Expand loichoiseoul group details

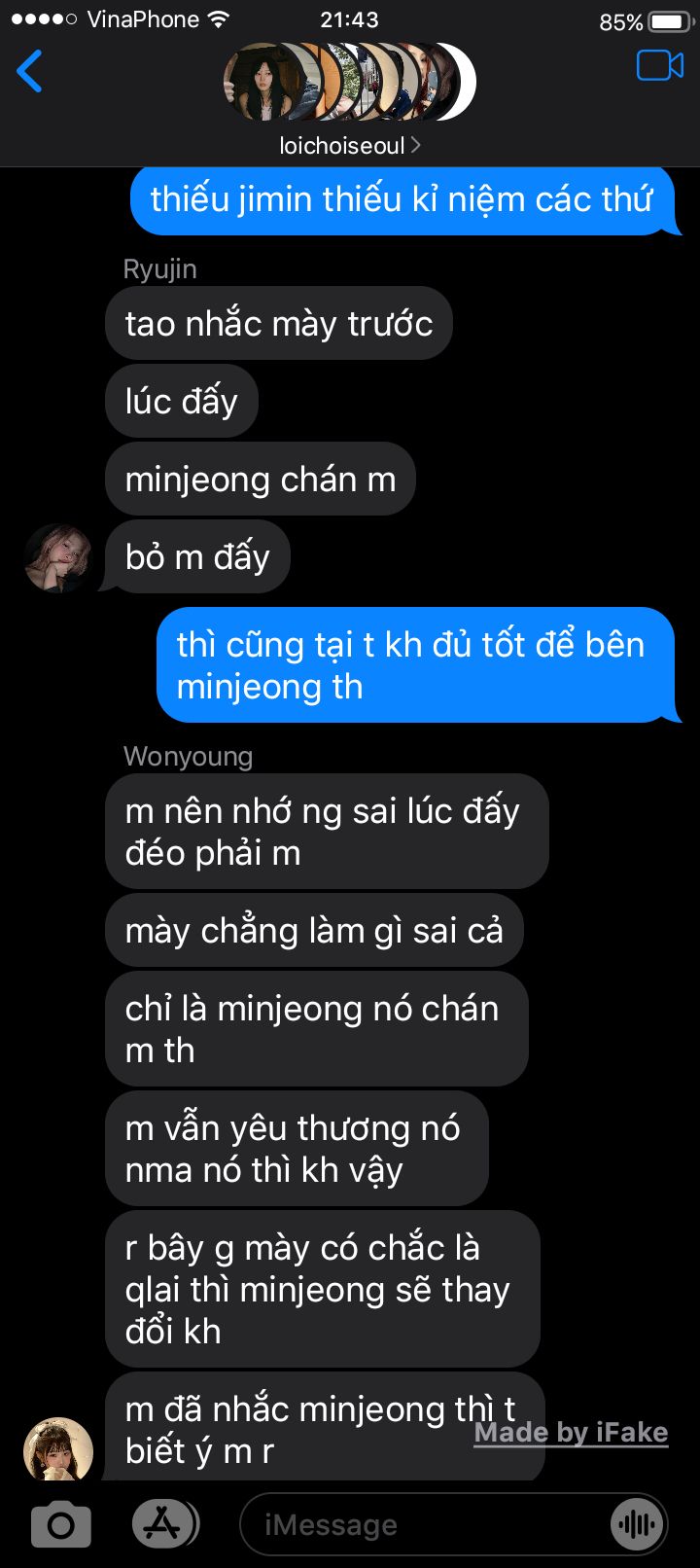350,145
